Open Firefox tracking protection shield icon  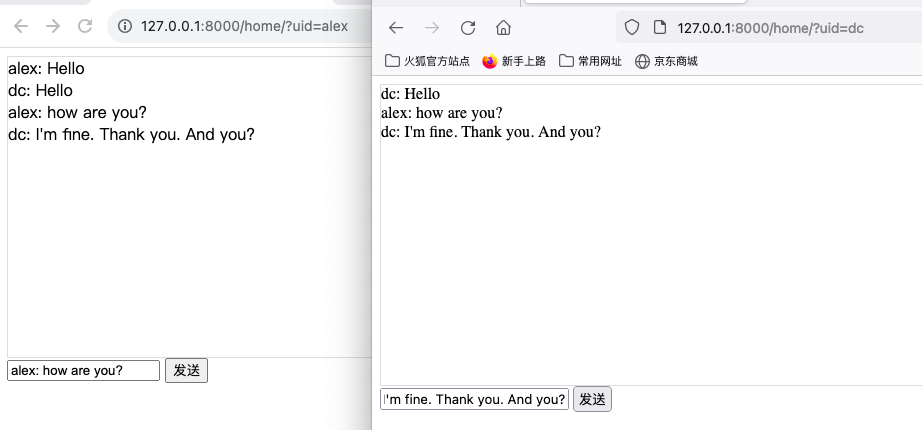[631, 28]
